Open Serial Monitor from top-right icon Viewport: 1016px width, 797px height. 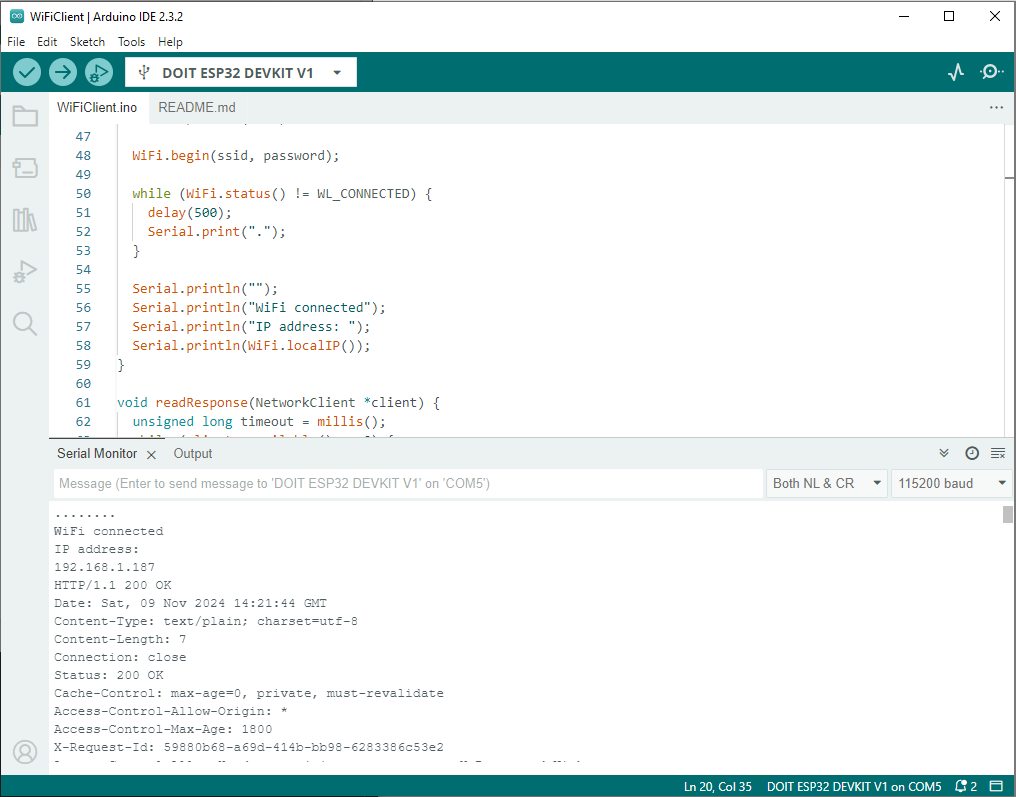pyautogui.click(x=991, y=72)
